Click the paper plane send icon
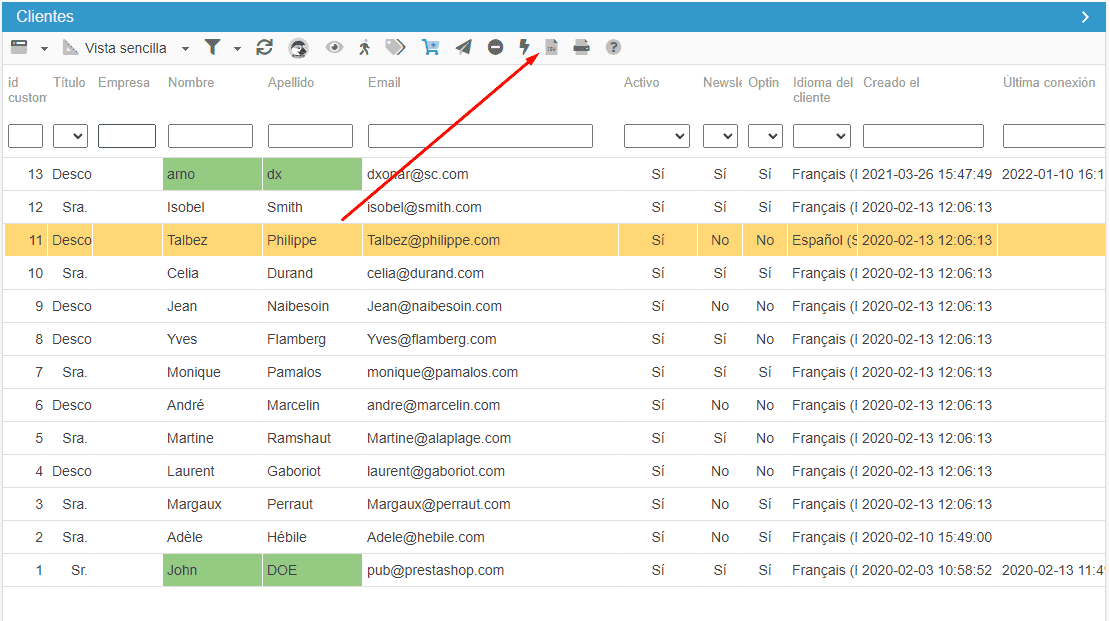The height and width of the screenshot is (621, 1110). click(464, 47)
